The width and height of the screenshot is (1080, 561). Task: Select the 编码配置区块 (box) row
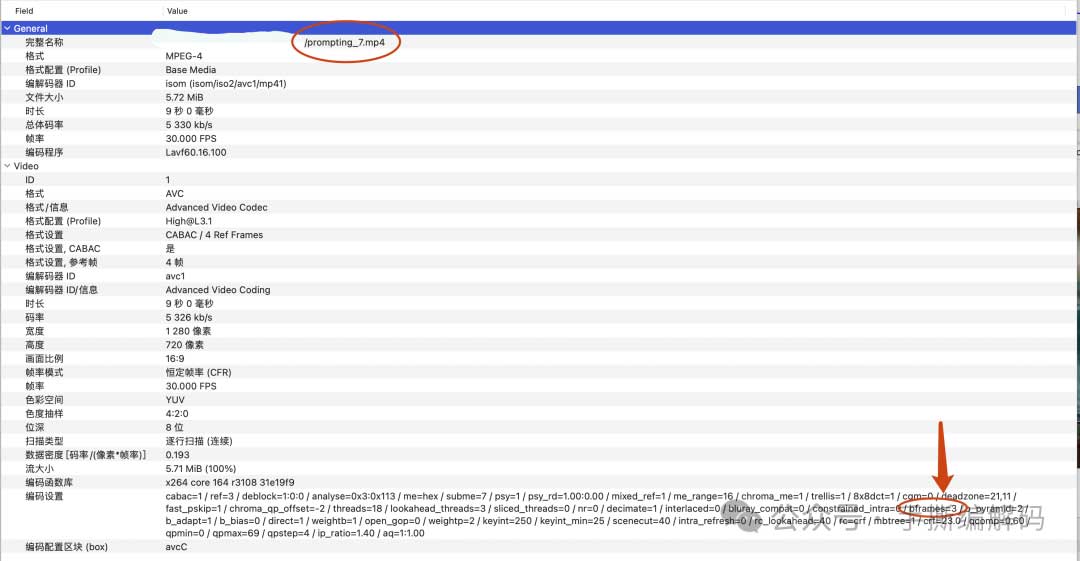tap(65, 547)
